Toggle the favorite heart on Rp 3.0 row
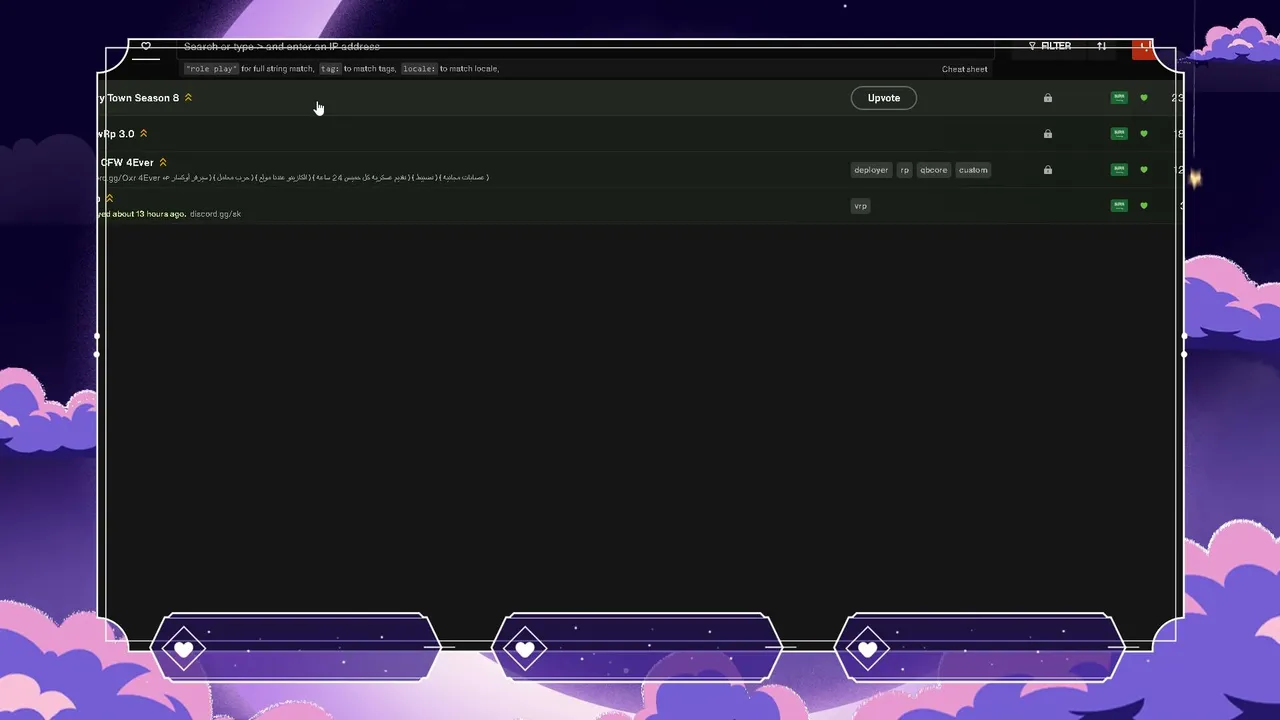The width and height of the screenshot is (1280, 720). pyautogui.click(x=1144, y=134)
